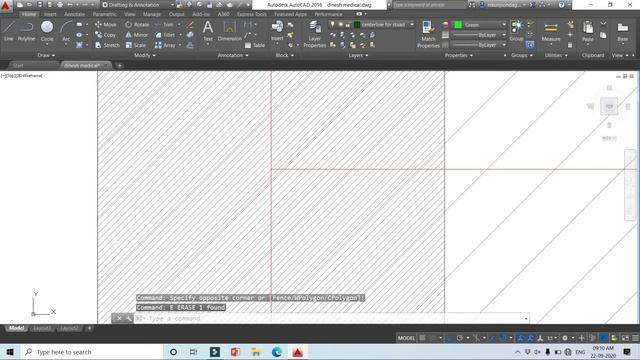Click the Stretch modify tool
Image resolution: width=640 pixels, height=360 pixels.
coord(107,45)
